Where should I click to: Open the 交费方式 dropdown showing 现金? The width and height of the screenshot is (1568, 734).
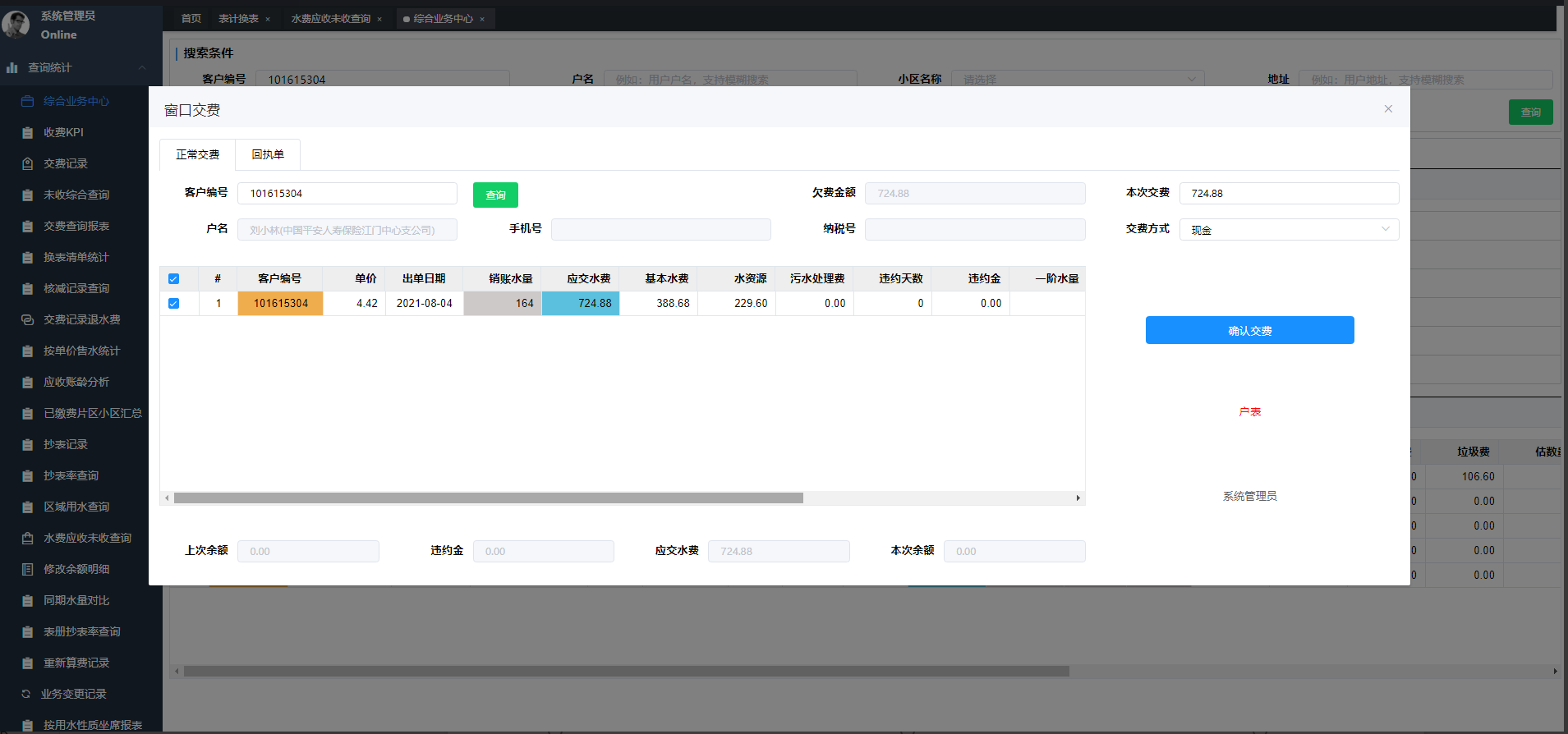click(1288, 230)
